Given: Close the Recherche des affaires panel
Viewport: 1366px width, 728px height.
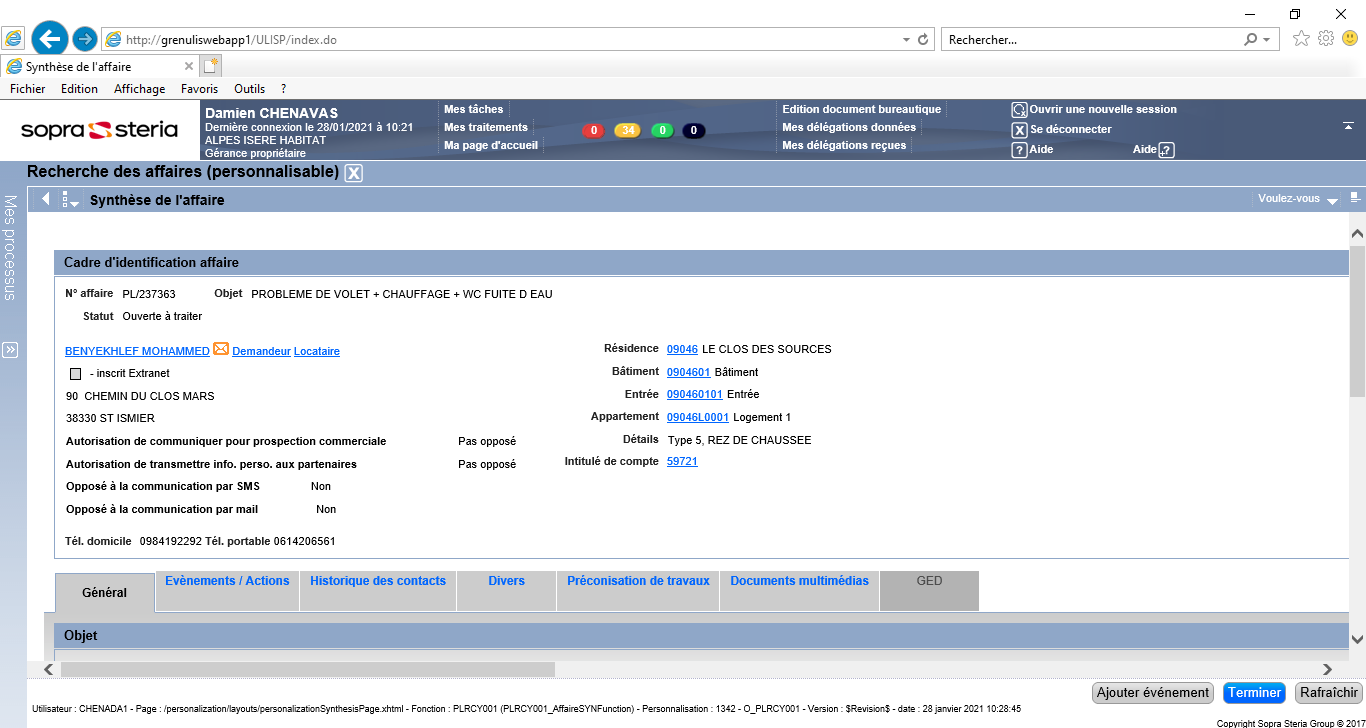Looking at the screenshot, I should (x=353, y=173).
